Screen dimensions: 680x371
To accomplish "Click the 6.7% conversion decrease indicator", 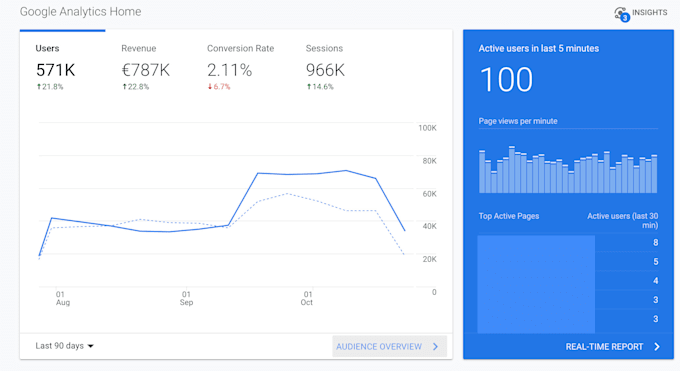I will click(219, 87).
